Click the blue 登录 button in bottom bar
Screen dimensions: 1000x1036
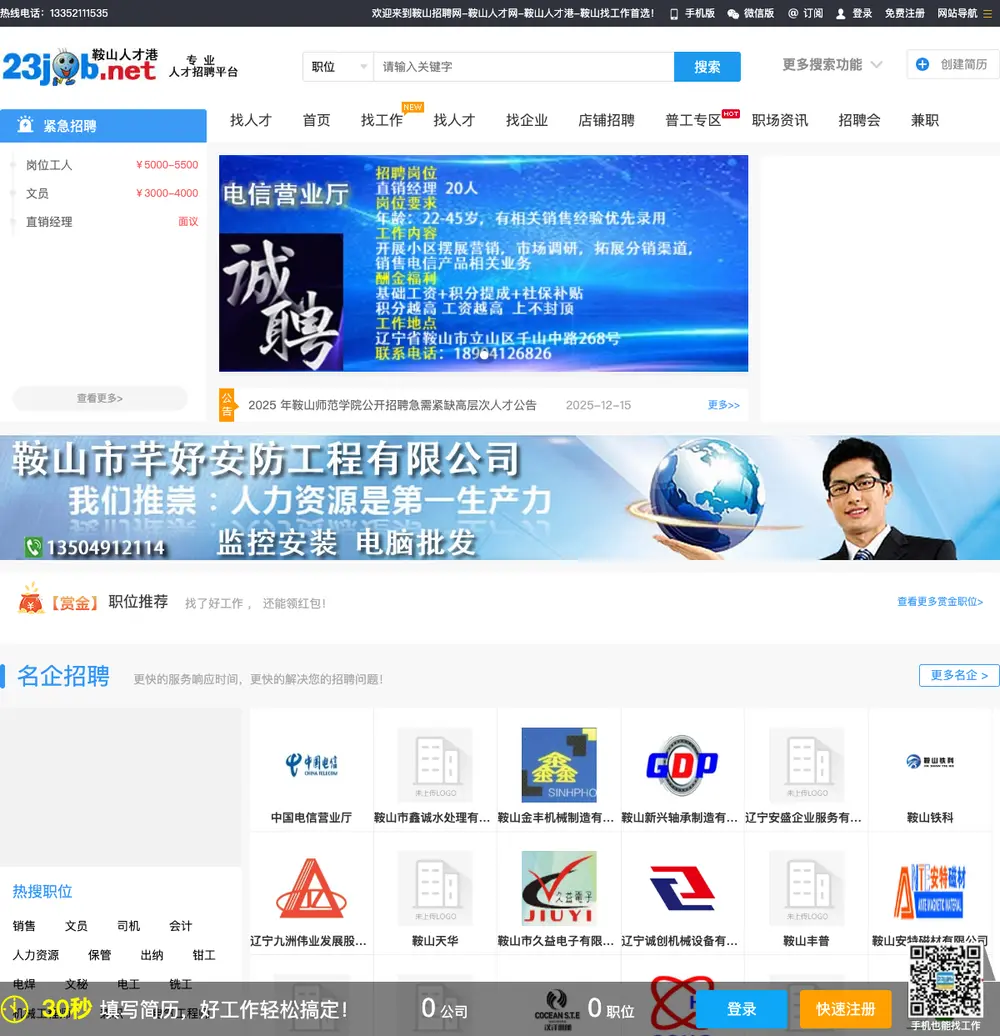tap(742, 1010)
